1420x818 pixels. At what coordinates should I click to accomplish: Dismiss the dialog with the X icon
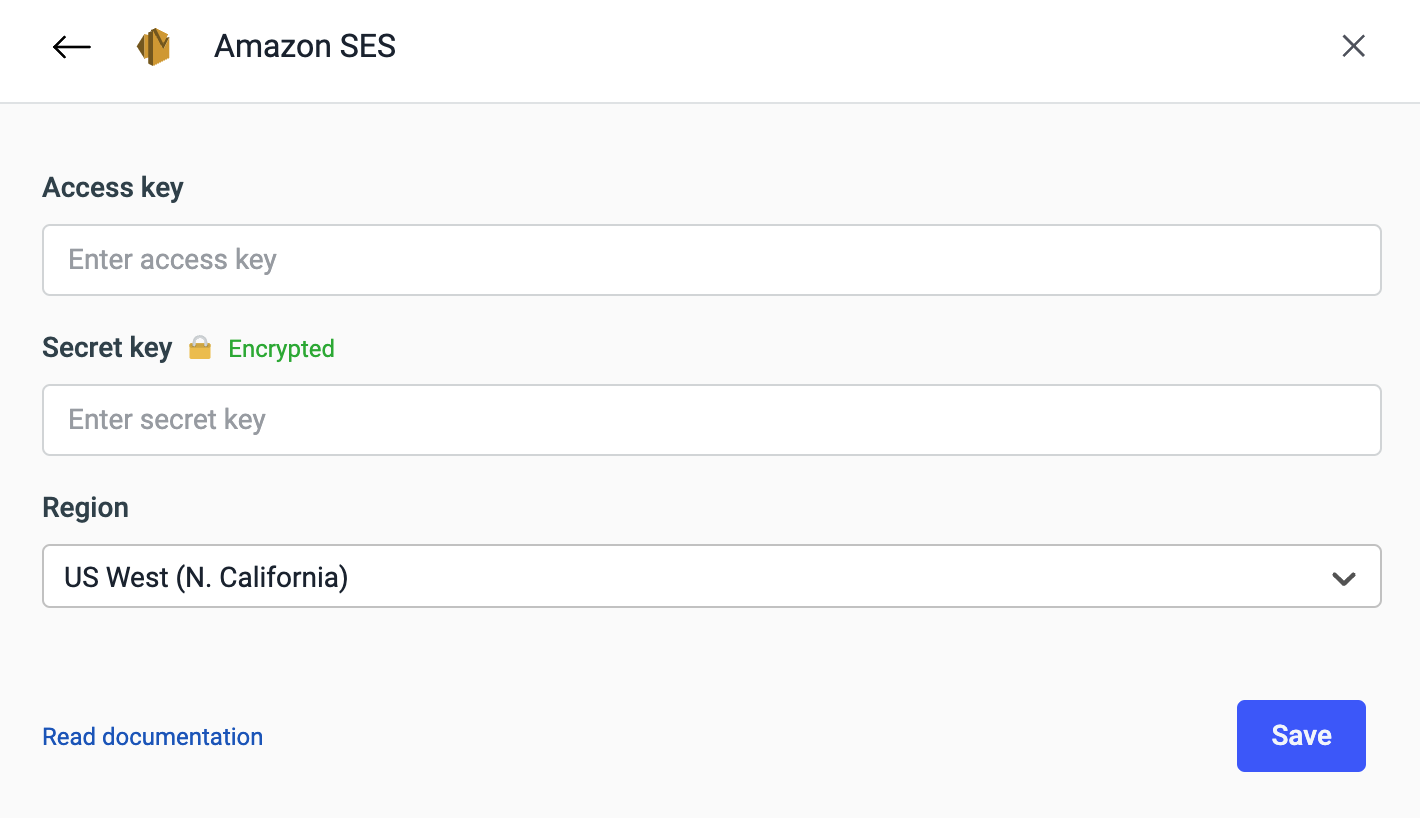pos(1353,46)
